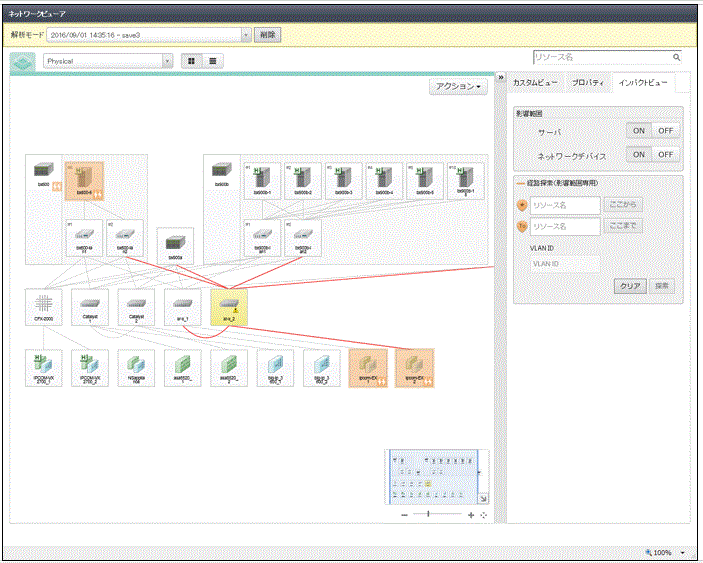Select the bx900b switch blade #2 node

[303, 238]
